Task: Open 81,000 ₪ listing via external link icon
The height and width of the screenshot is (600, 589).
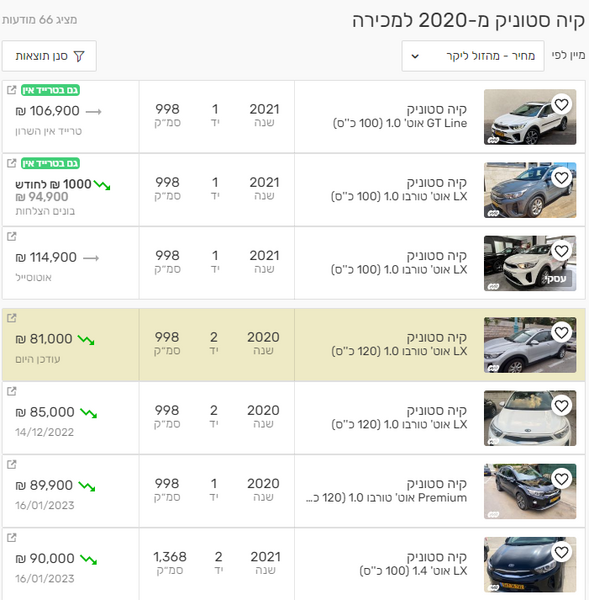Action: pyautogui.click(x=11, y=318)
